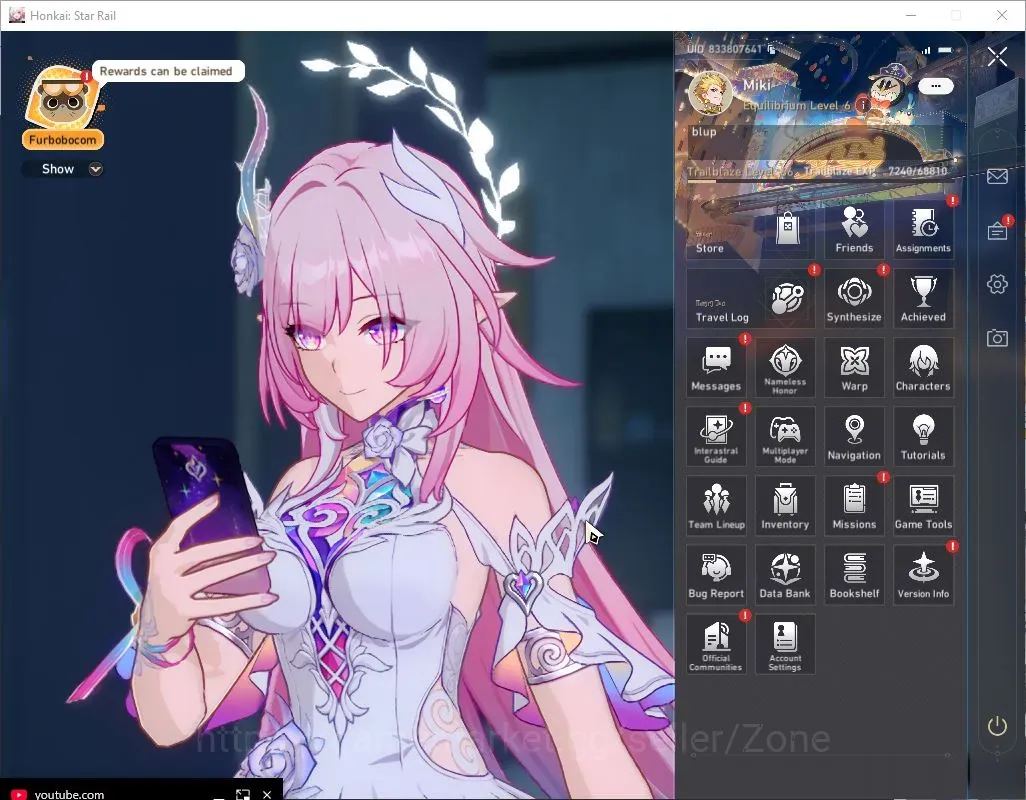Open Messages menu tile
Image resolution: width=1026 pixels, height=800 pixels.
tap(716, 368)
